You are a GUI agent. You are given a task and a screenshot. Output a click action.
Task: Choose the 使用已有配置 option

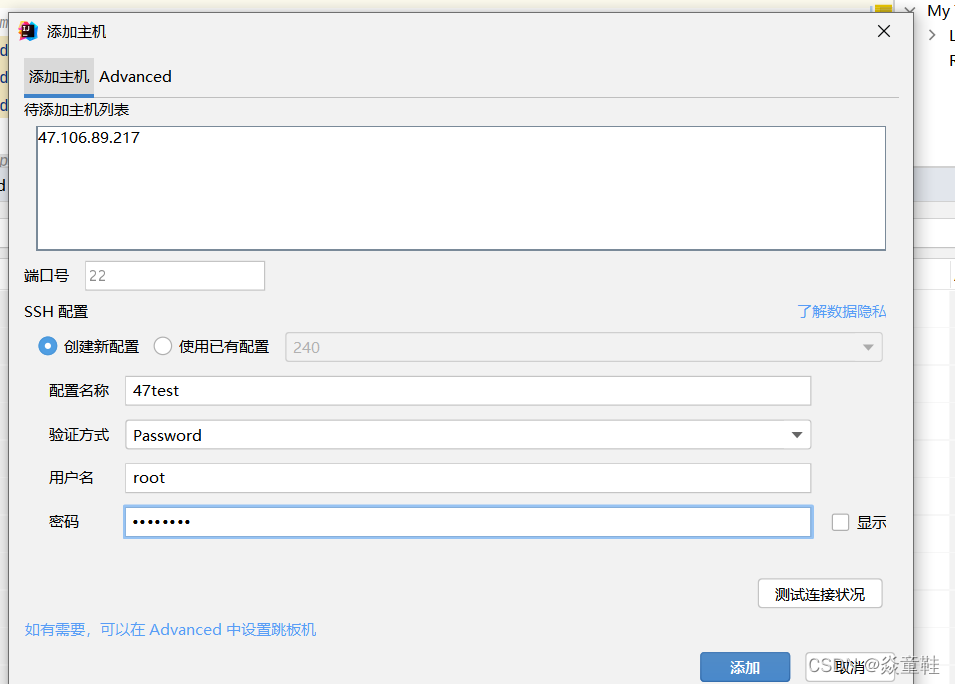[x=162, y=346]
